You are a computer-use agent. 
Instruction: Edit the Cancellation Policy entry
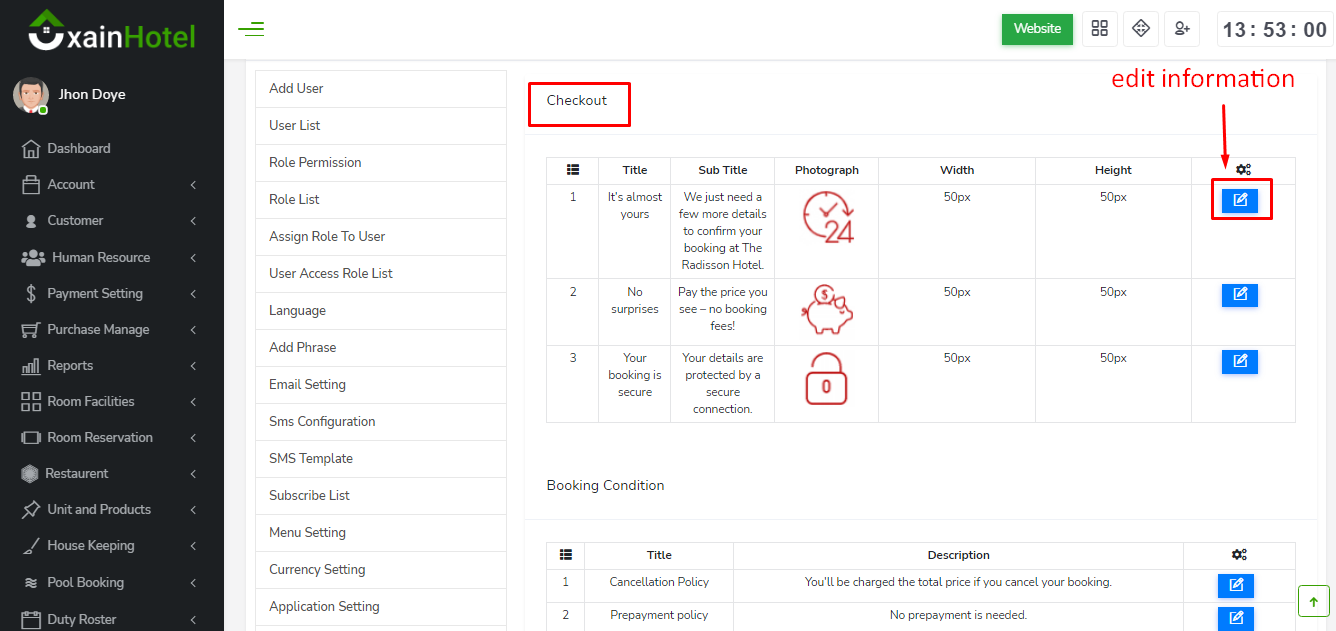[x=1236, y=585]
